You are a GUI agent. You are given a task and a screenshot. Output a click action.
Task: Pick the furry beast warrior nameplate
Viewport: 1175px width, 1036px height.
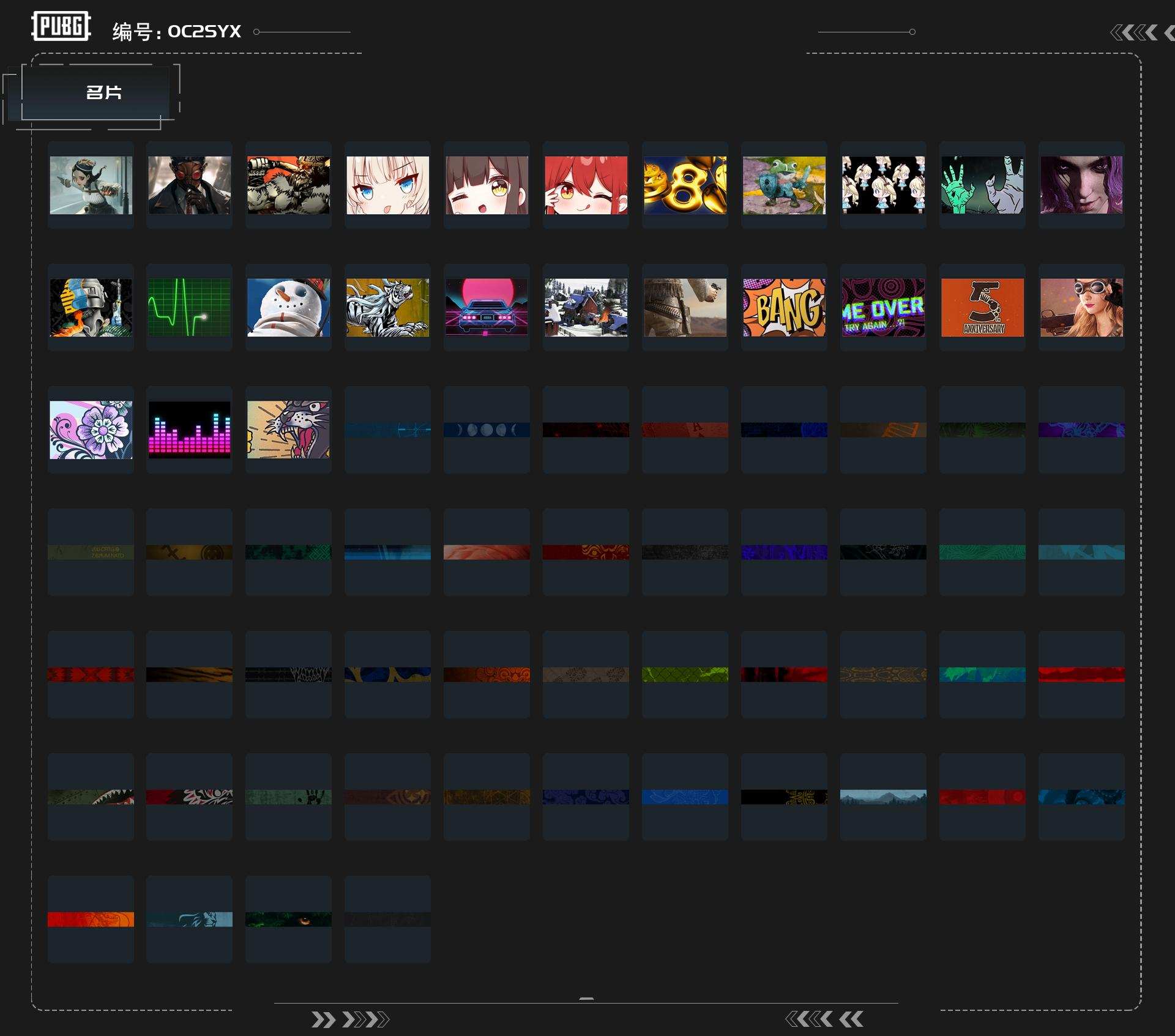point(289,185)
